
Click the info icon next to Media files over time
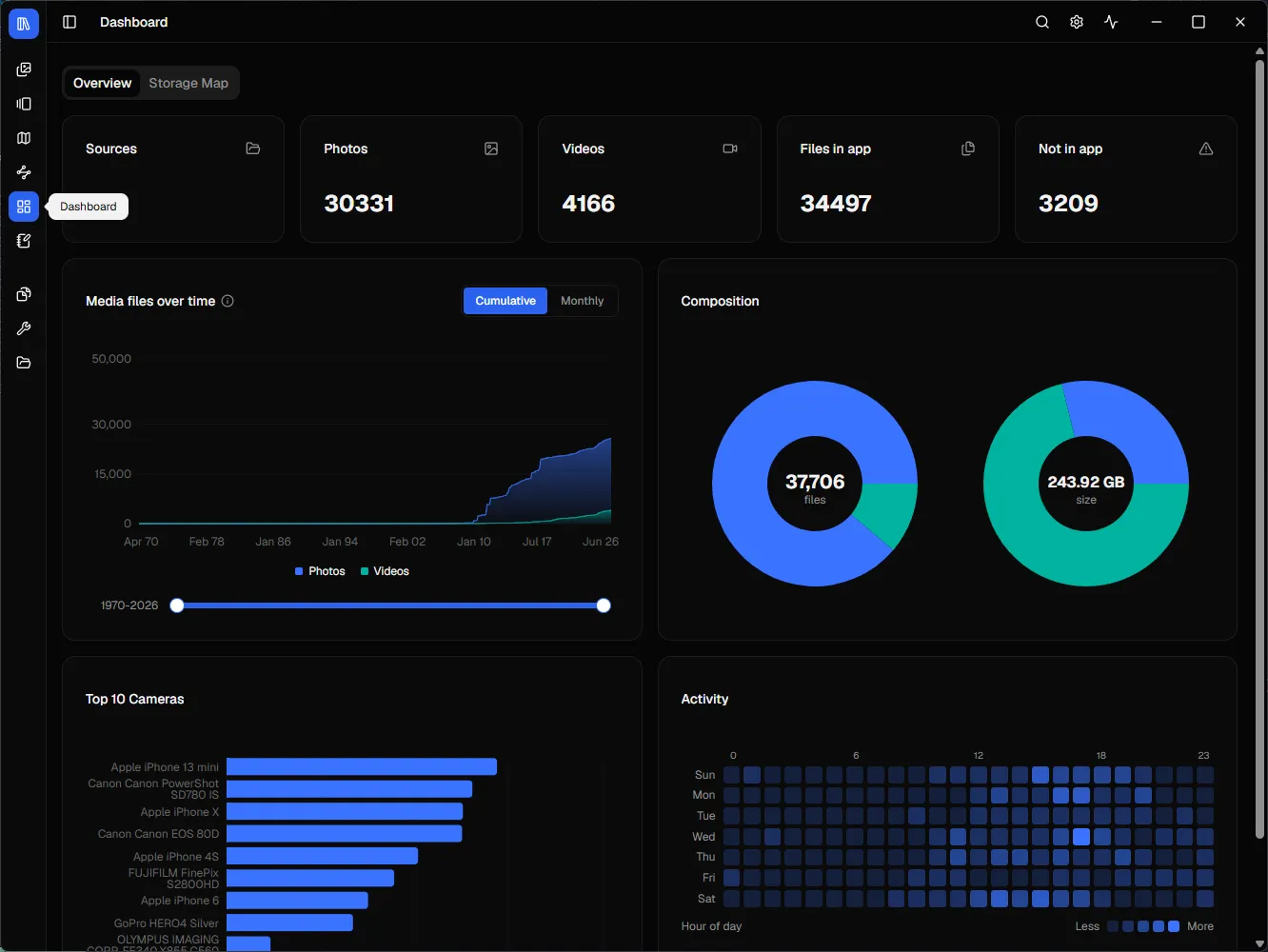[228, 301]
